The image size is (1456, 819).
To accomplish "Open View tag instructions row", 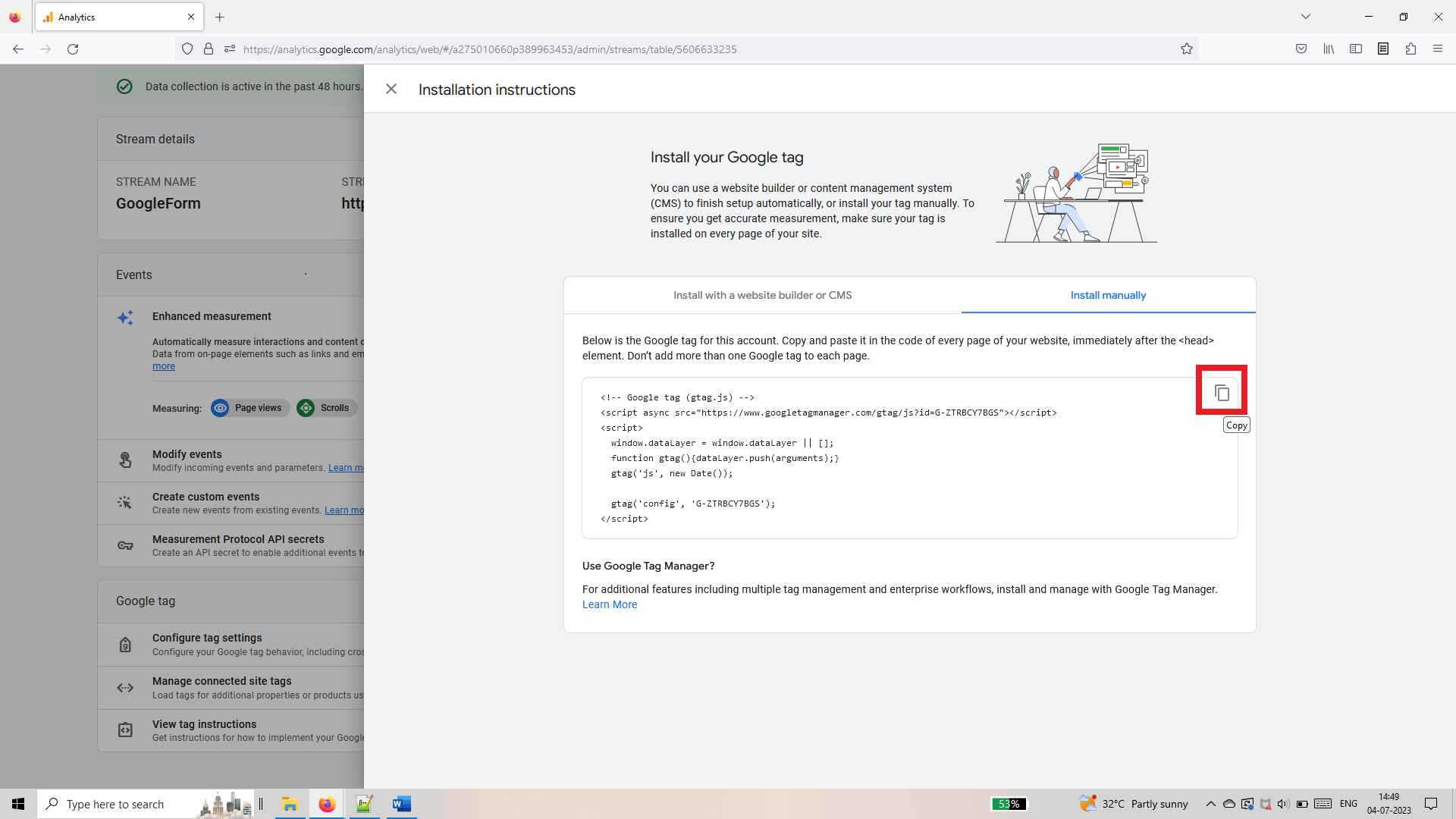I will pyautogui.click(x=231, y=730).
